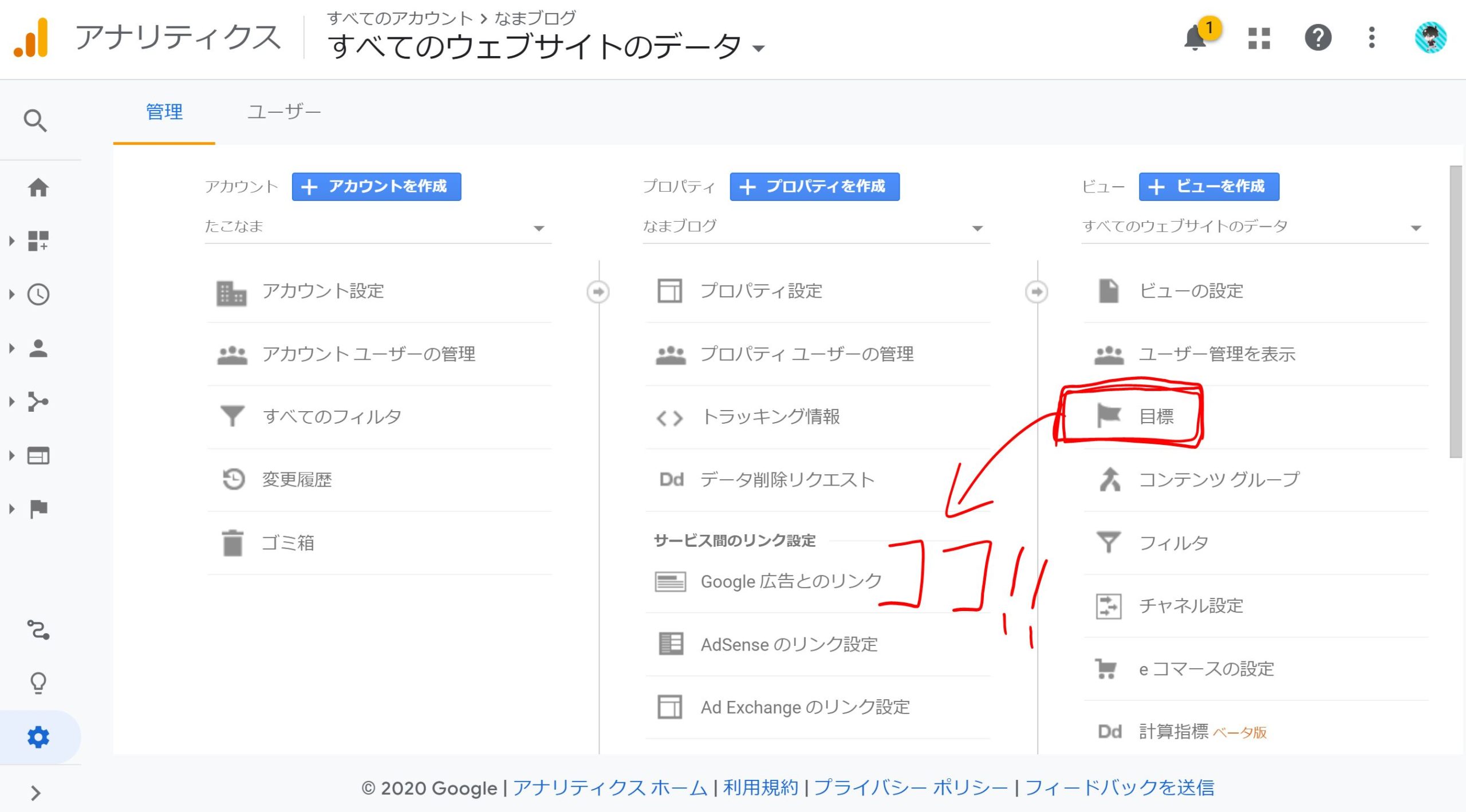Click the trash can icon for ゴミ箱
Image resolution: width=1466 pixels, height=812 pixels.
232,542
